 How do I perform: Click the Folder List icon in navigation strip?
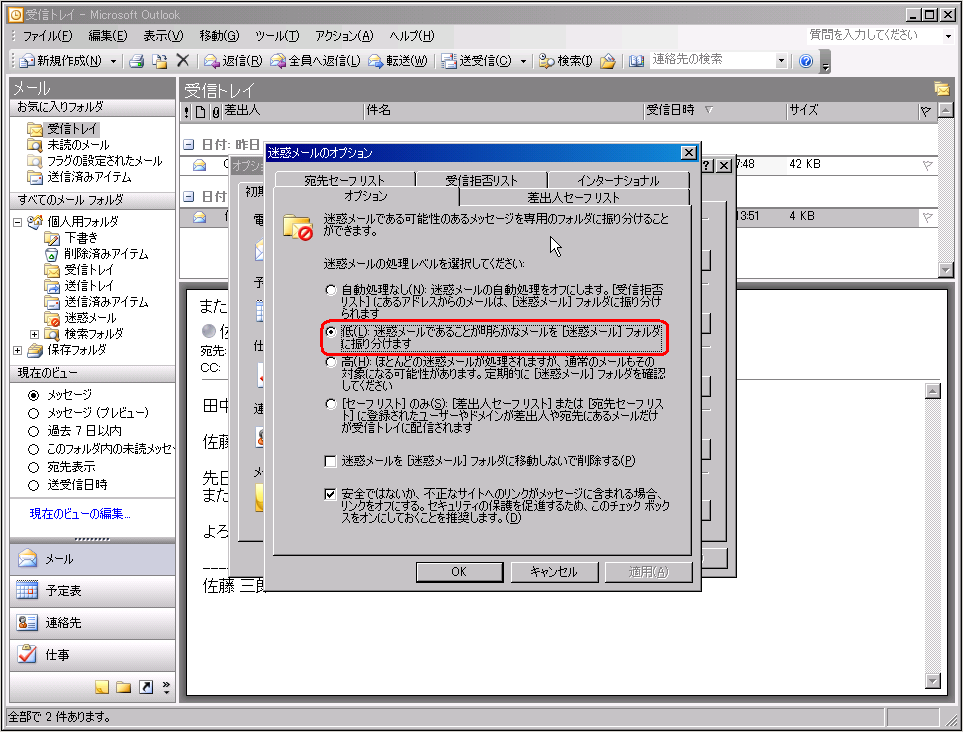point(123,687)
